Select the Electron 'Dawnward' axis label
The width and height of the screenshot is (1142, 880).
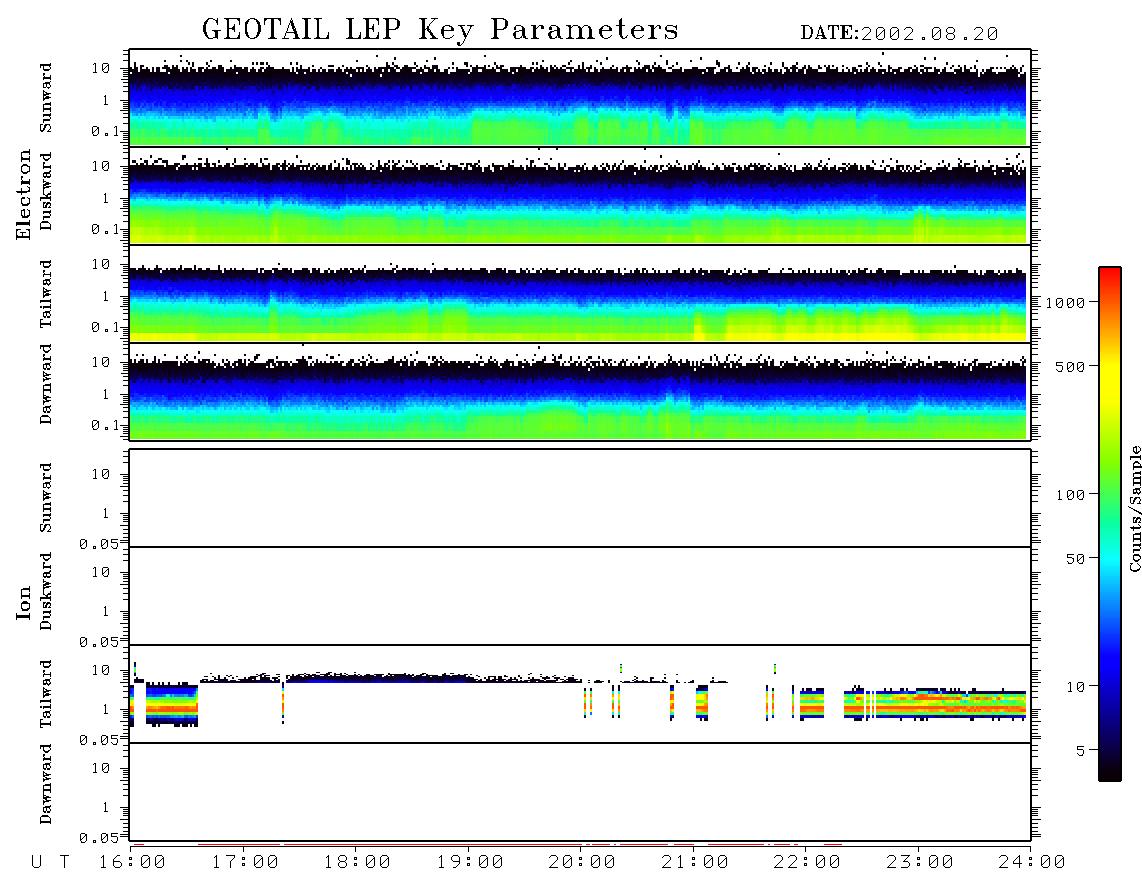(x=46, y=384)
